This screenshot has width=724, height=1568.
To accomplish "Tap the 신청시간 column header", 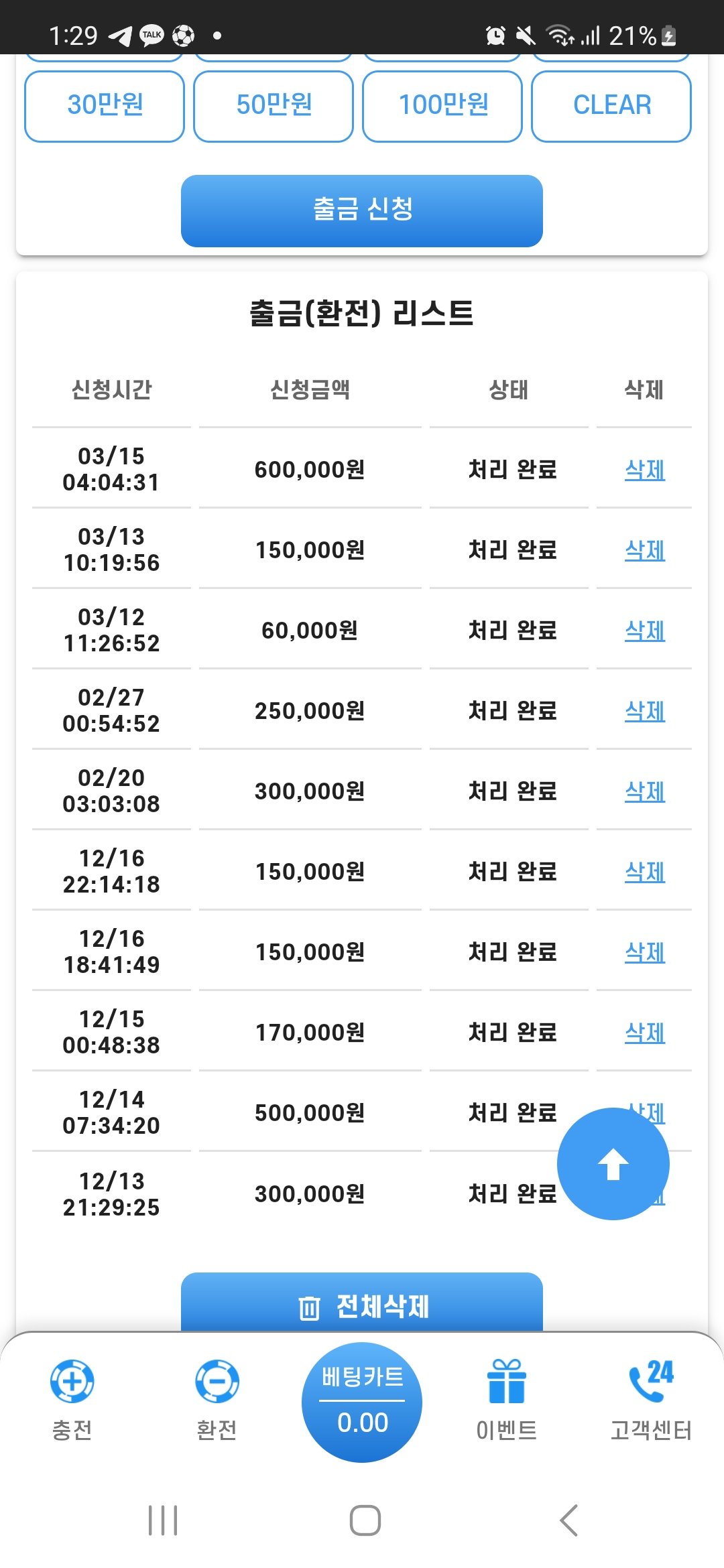I will (x=112, y=389).
